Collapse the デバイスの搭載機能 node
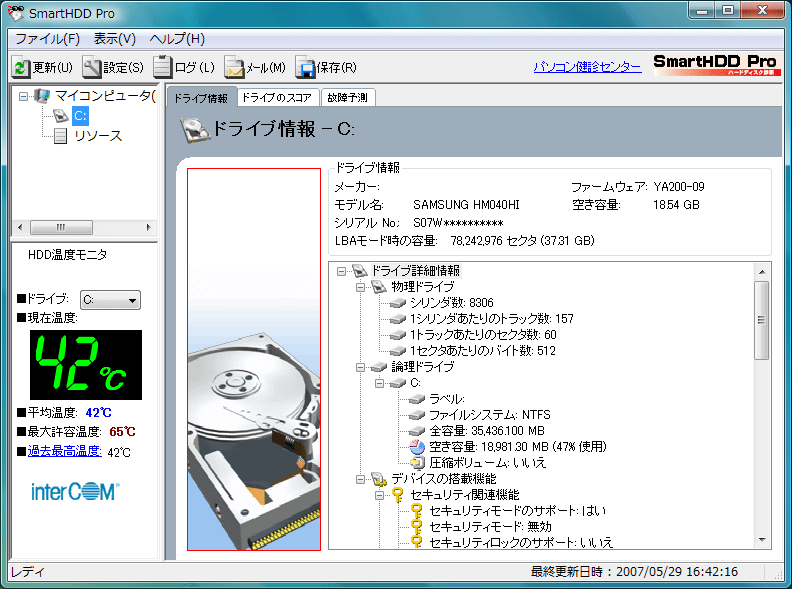Viewport: 792px width, 589px height. click(x=360, y=479)
